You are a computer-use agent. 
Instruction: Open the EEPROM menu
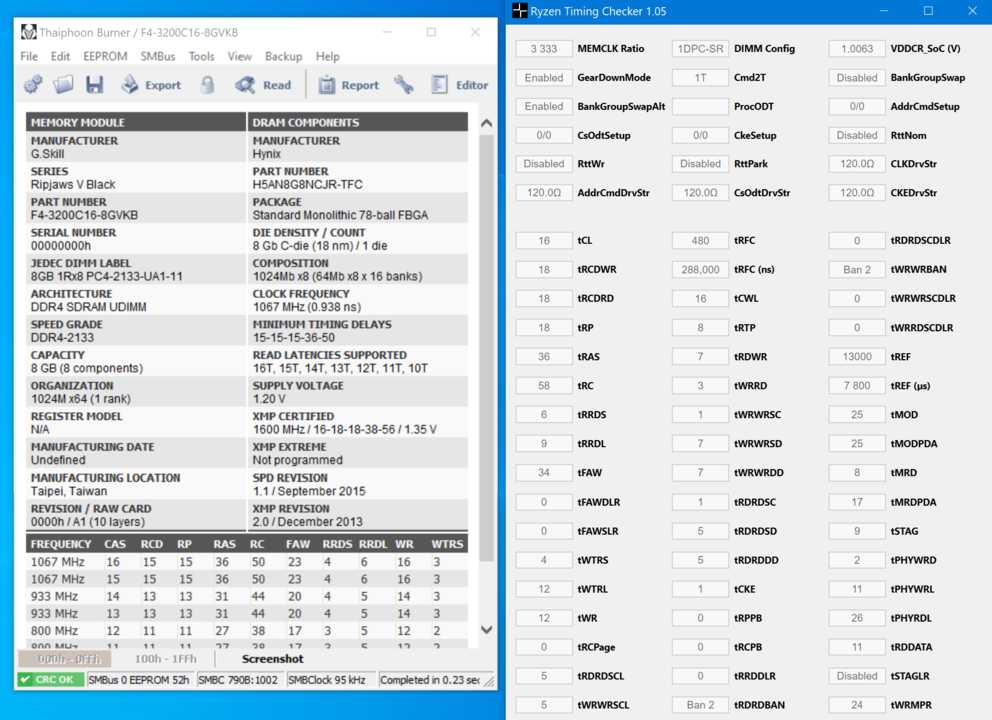click(105, 56)
